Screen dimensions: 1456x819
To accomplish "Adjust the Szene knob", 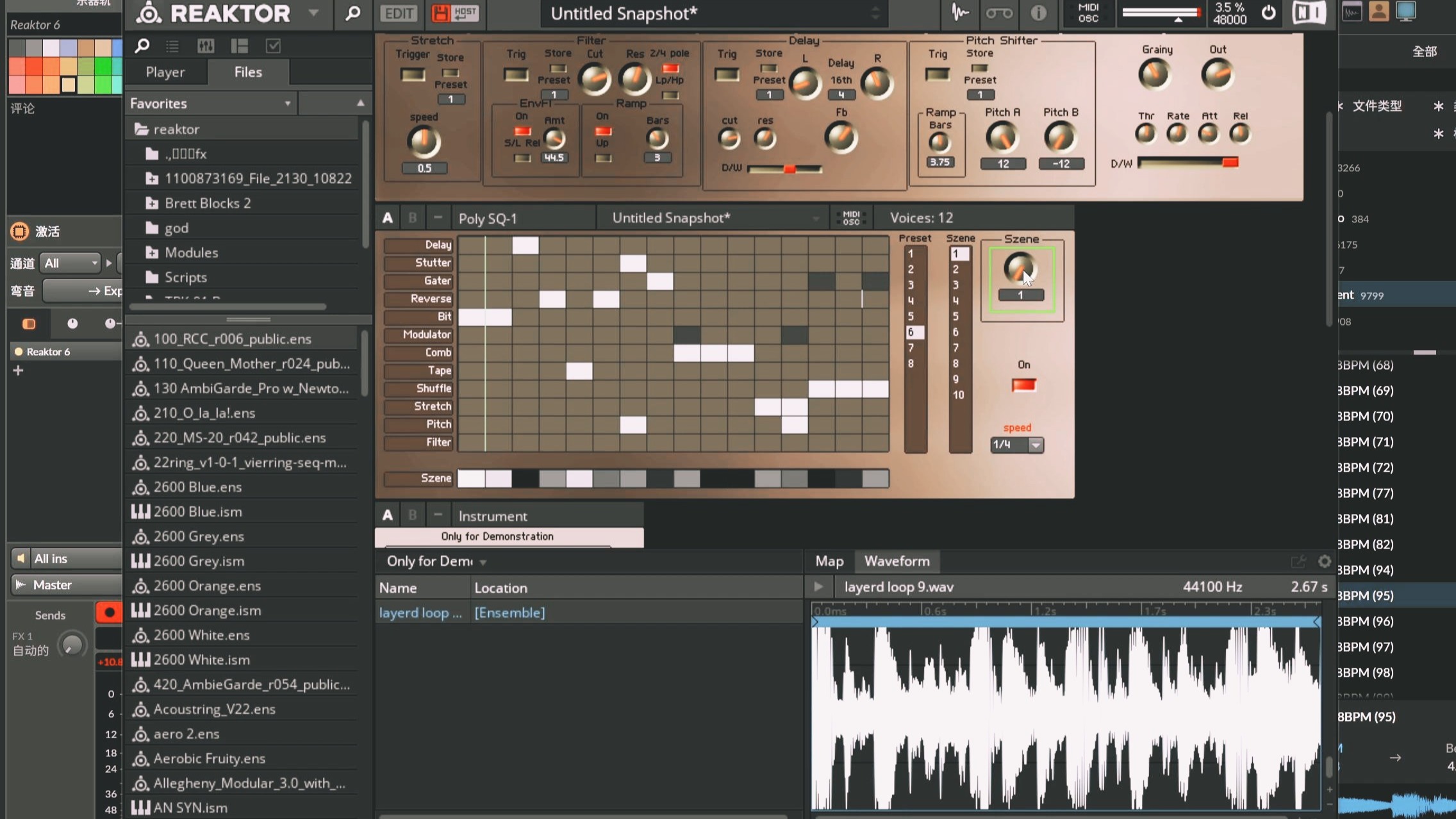I will click(x=1019, y=267).
